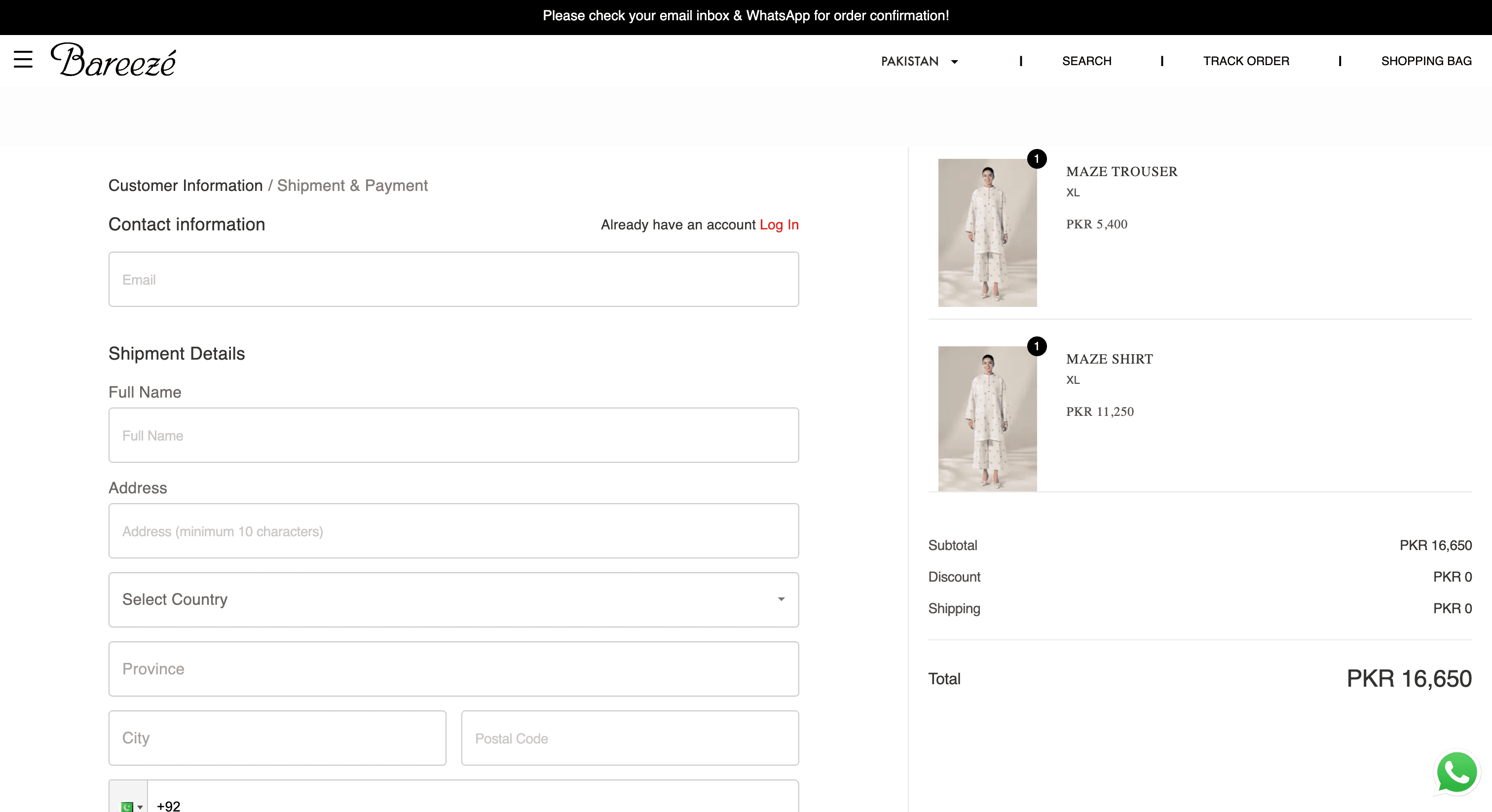Open the WhatsApp chat bubble
Screen dimensions: 1492x812
1456,773
